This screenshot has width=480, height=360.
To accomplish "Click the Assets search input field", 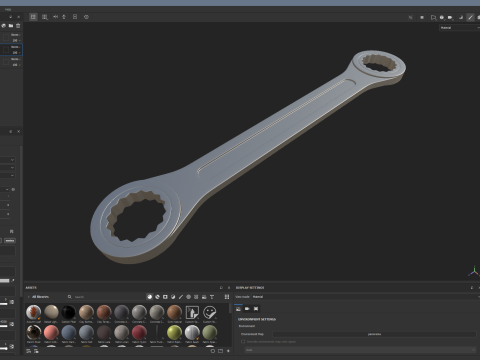I will pyautogui.click(x=107, y=297).
